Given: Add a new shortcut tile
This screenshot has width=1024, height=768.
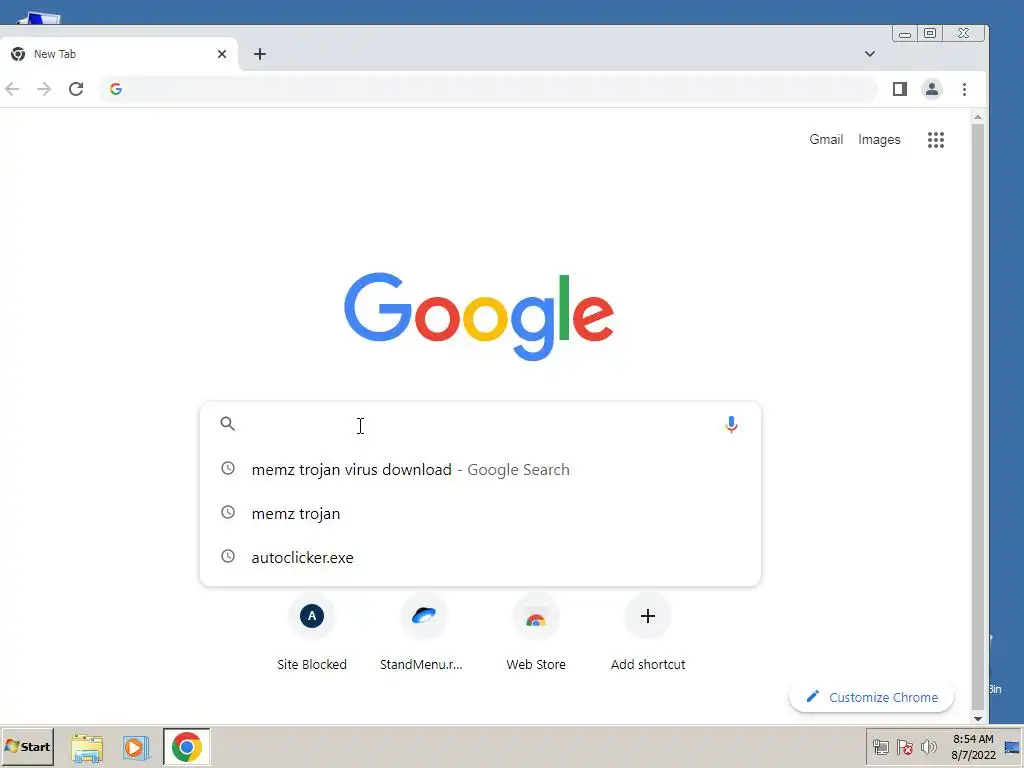Looking at the screenshot, I should (647, 632).
